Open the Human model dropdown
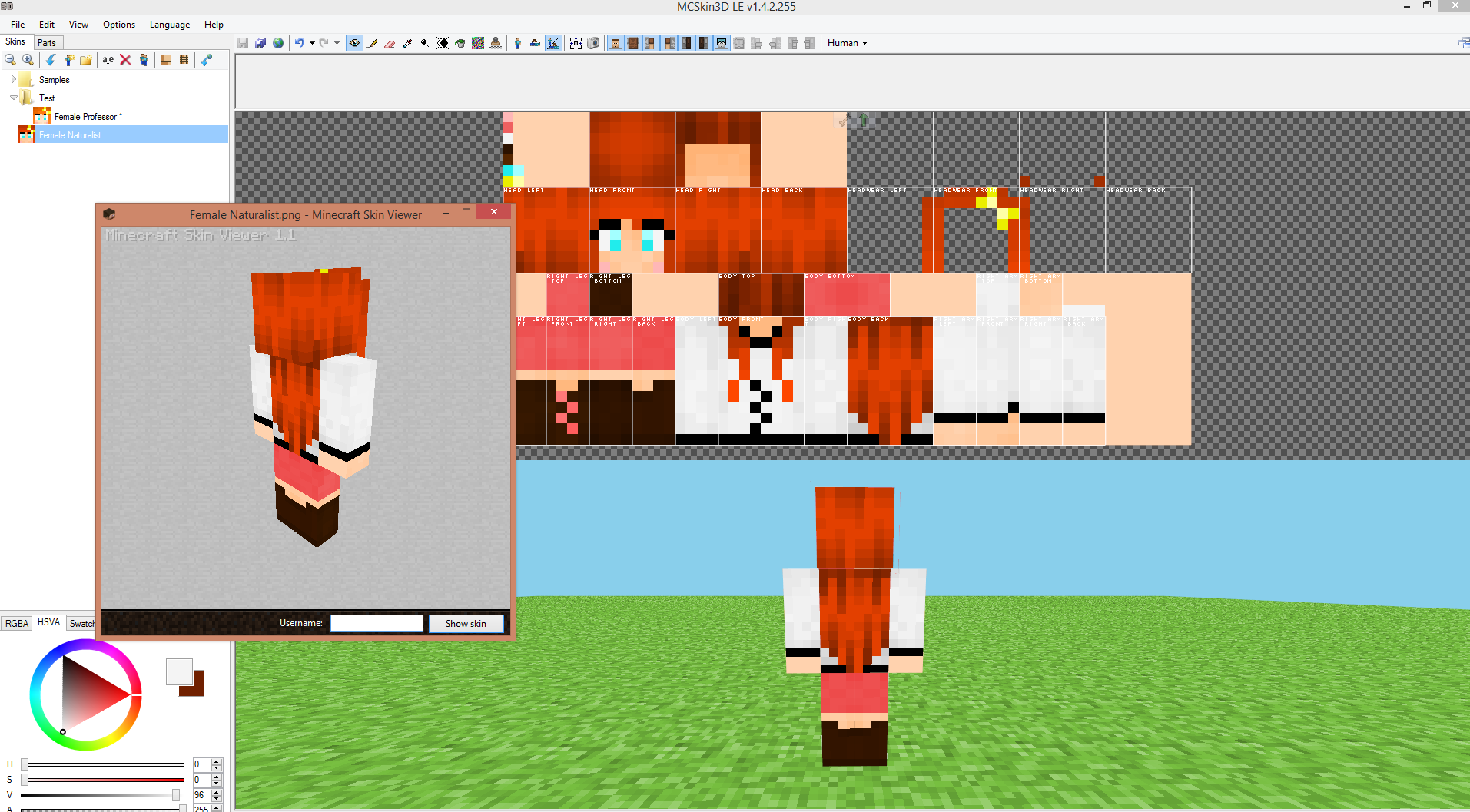Viewport: 1470px width, 812px height. pos(848,43)
